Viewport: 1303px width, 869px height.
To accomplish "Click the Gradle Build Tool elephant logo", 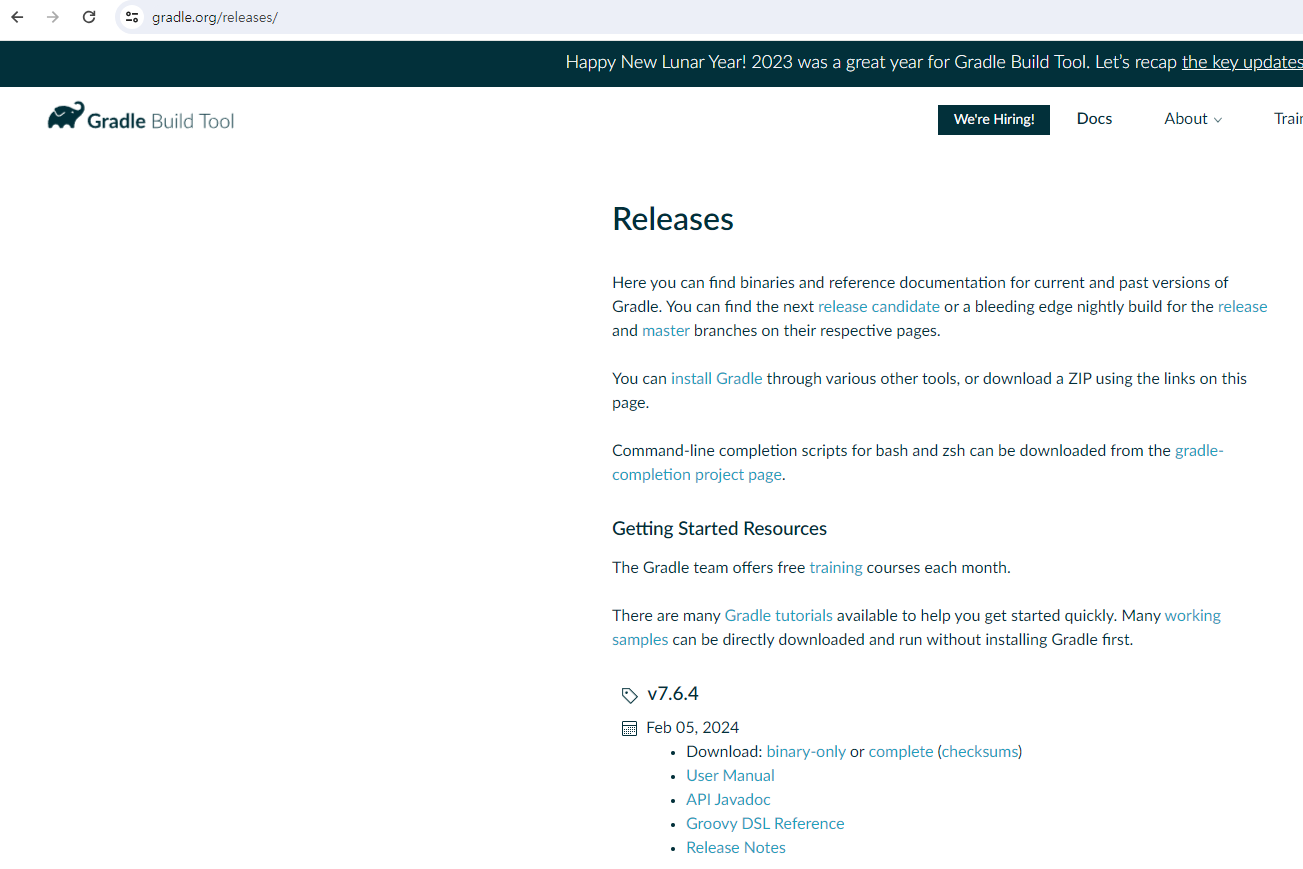I will 141,119.
